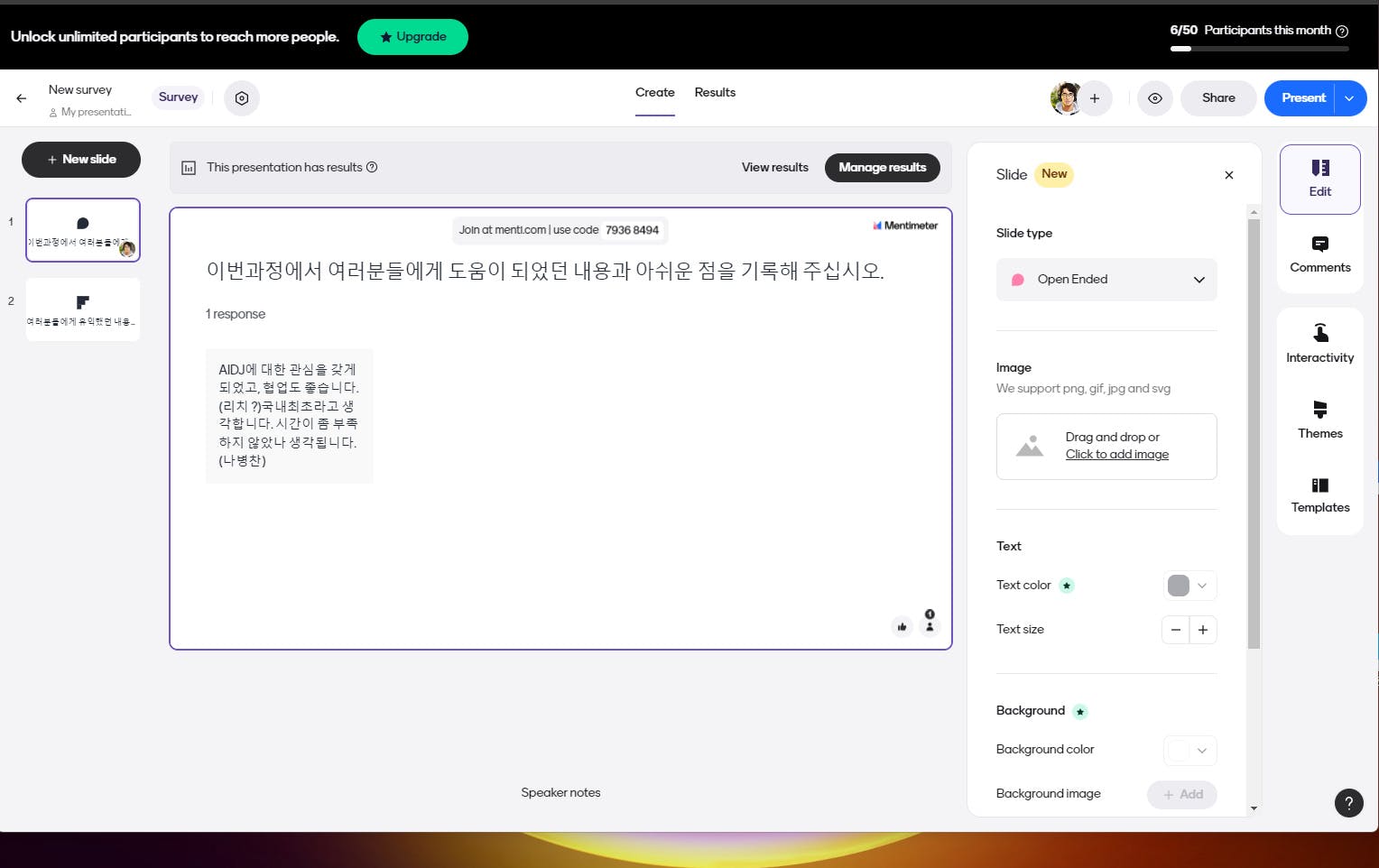Select slide 2 thumbnail
Viewport: 1379px width, 868px height.
click(83, 309)
